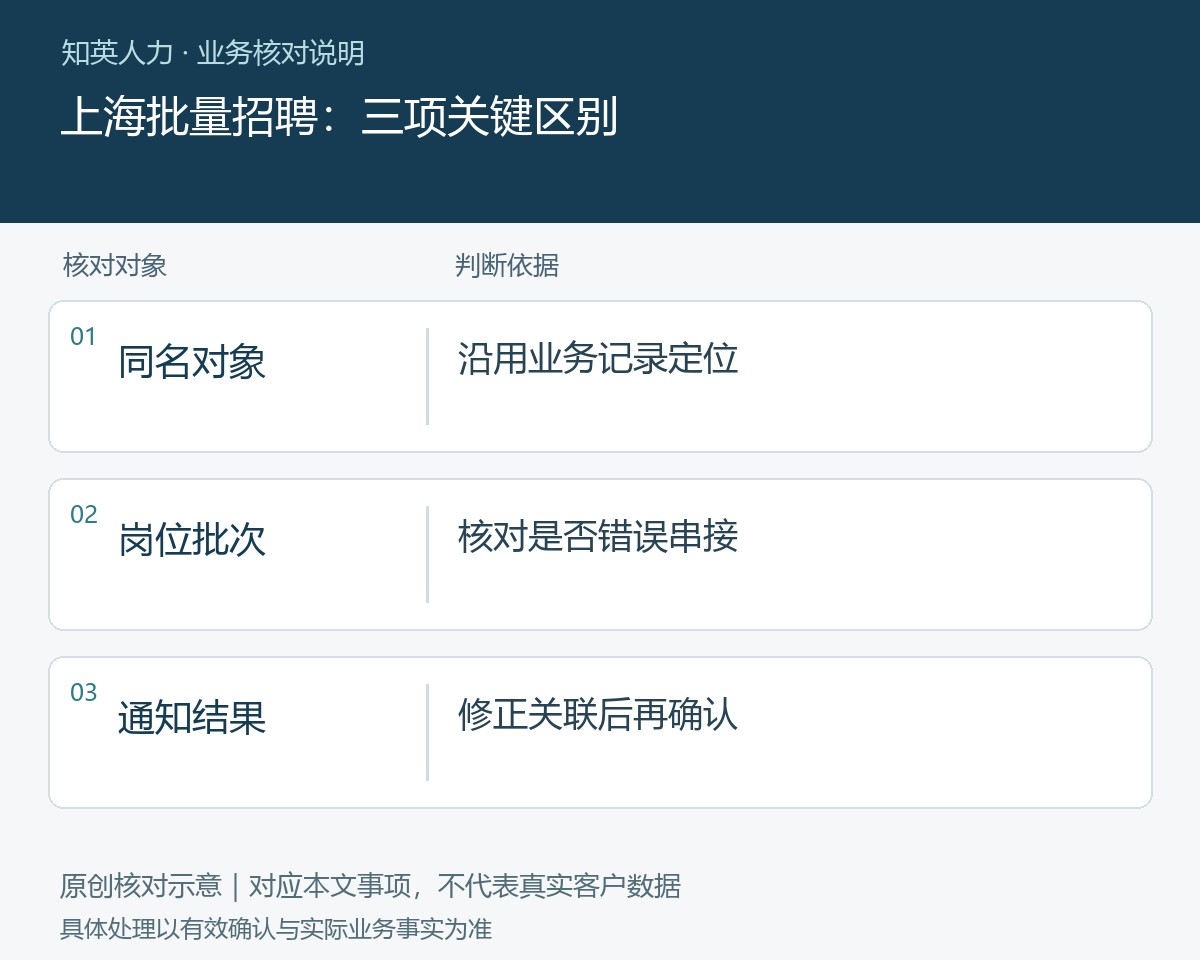Click the header text 知英人力 · 业务核对说明
The image size is (1200, 960).
(212, 53)
